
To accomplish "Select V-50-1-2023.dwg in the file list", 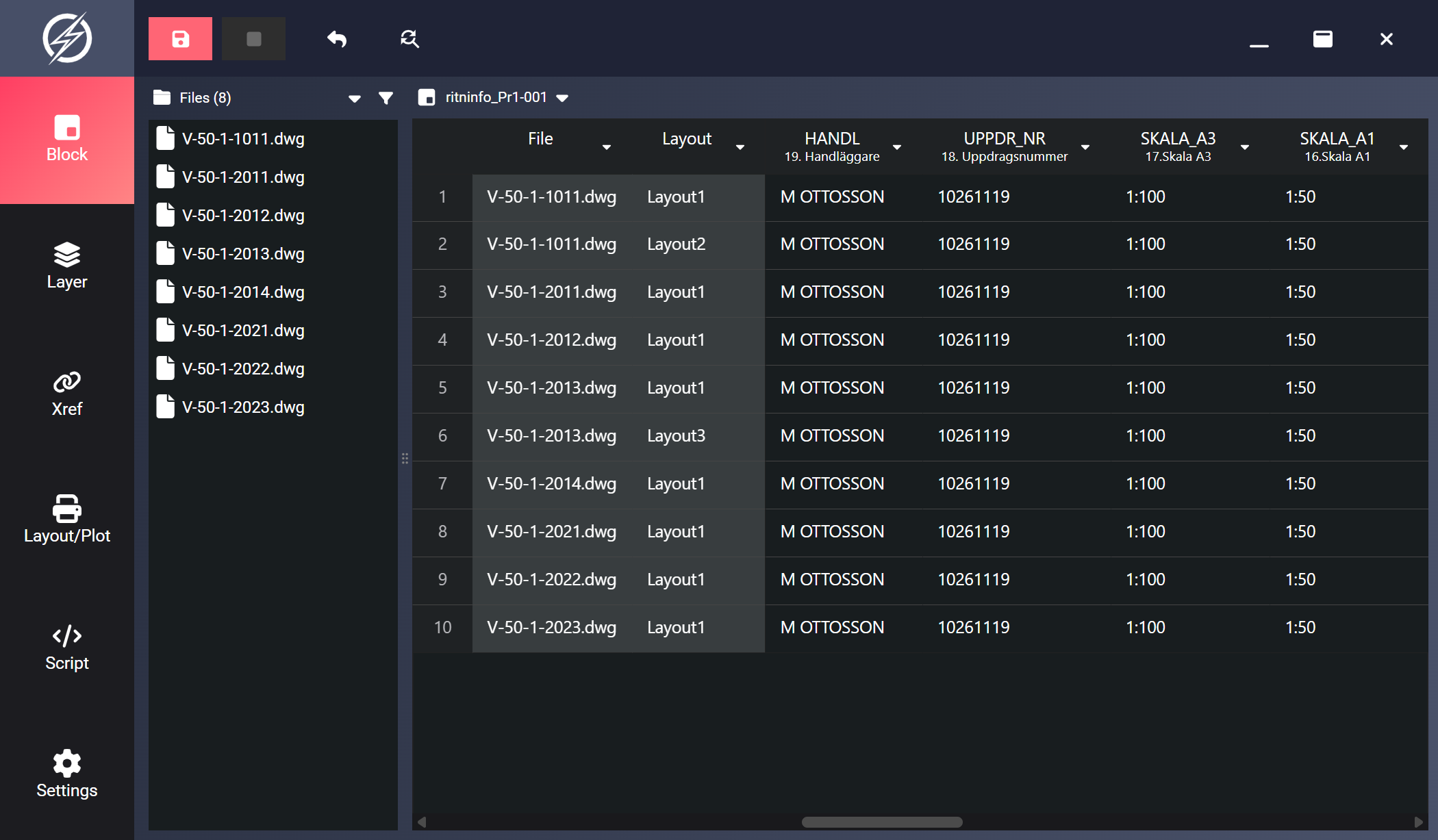I will [273, 407].
